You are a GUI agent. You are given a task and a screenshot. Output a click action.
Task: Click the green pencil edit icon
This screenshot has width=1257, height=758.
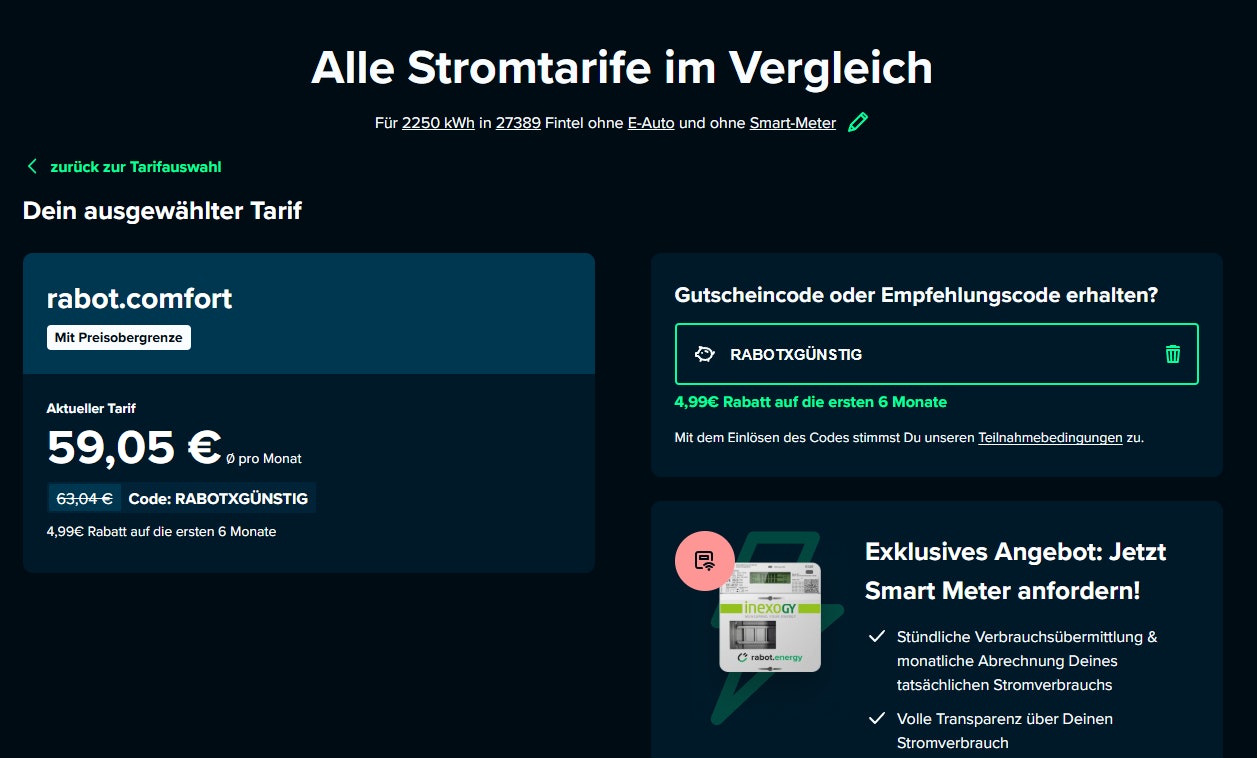click(857, 123)
